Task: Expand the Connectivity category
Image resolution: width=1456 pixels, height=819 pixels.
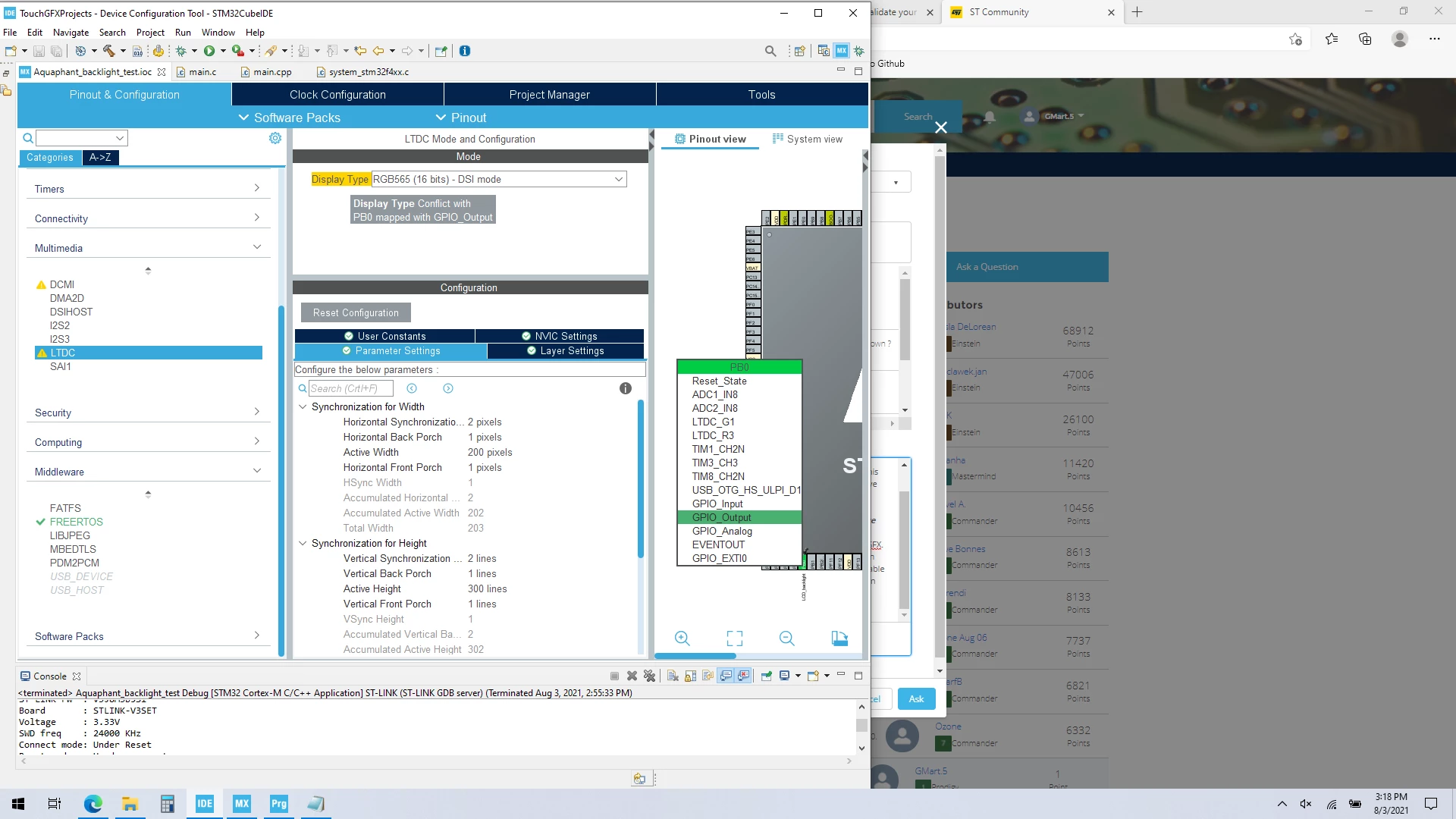Action: coord(148,218)
